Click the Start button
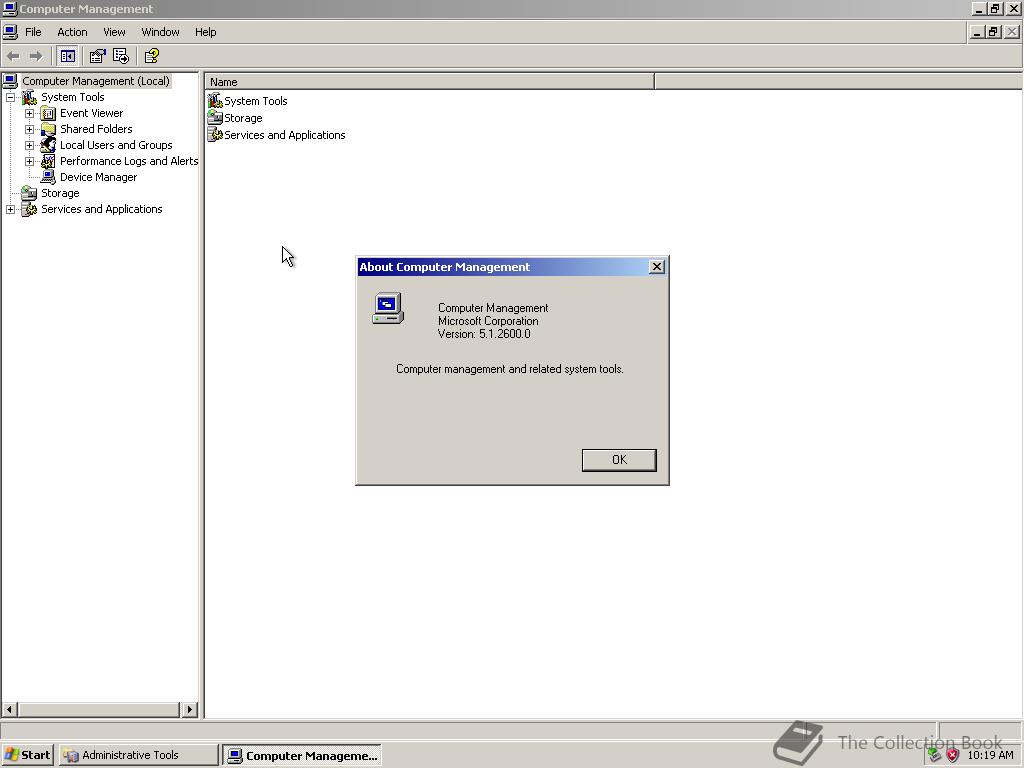Screen dimensions: 1024x768 [x=28, y=755]
